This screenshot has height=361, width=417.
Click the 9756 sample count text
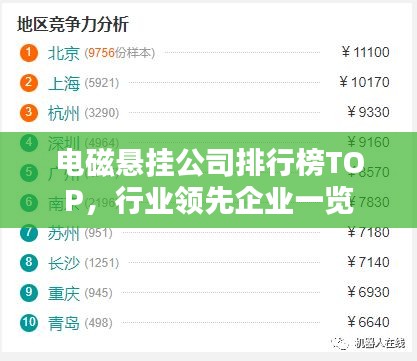tap(102, 53)
